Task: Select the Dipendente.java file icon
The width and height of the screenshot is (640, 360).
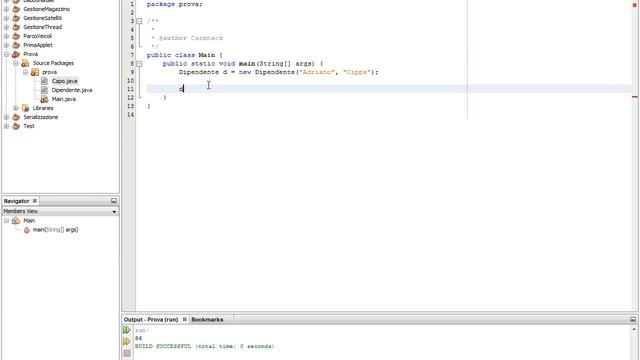Action: (x=44, y=90)
